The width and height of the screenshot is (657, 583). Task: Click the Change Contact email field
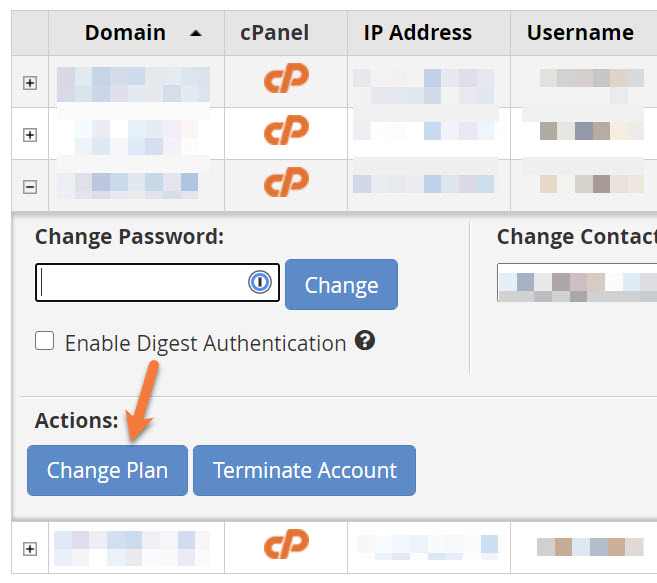576,283
